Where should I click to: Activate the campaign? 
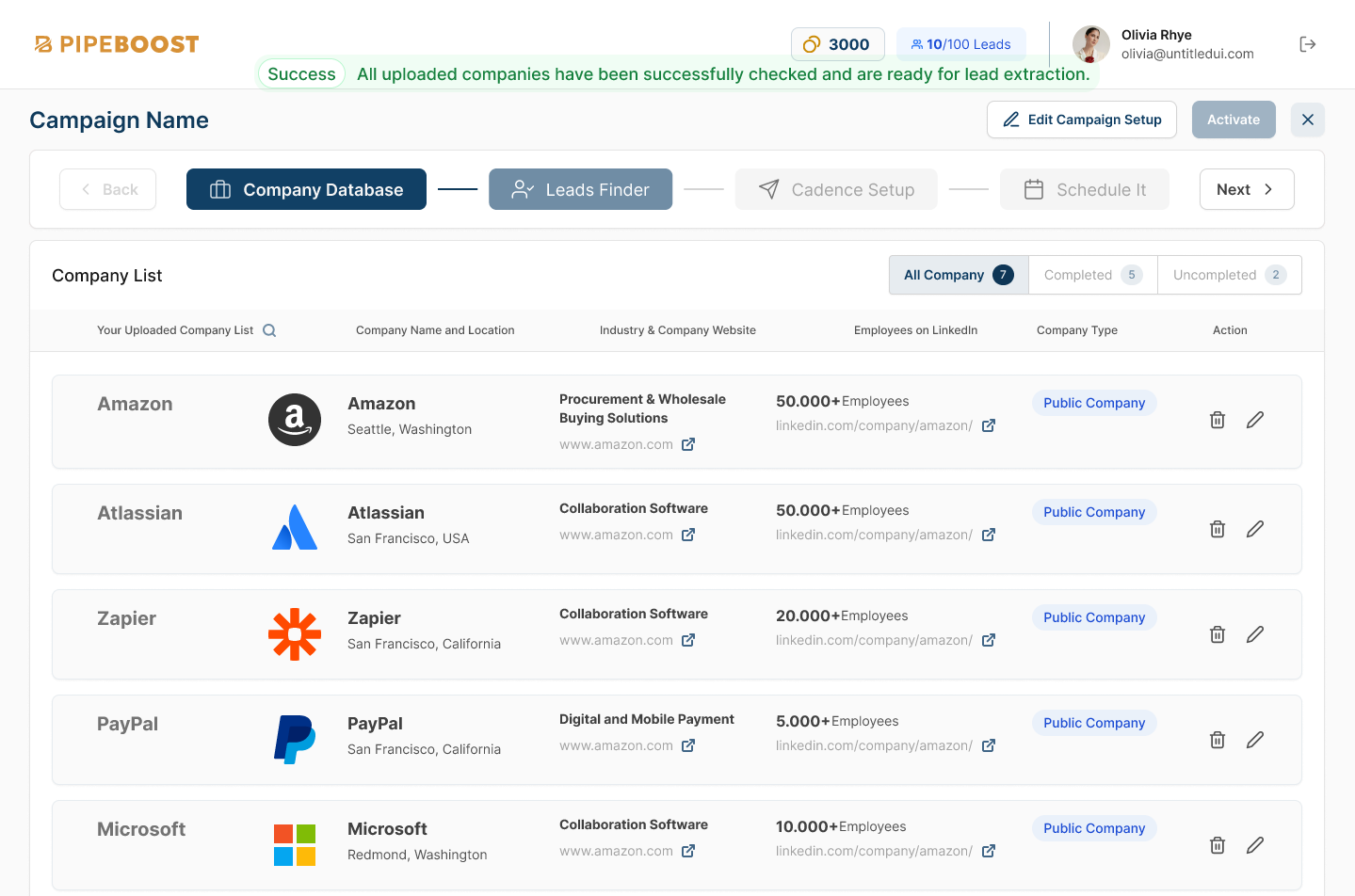click(1234, 120)
